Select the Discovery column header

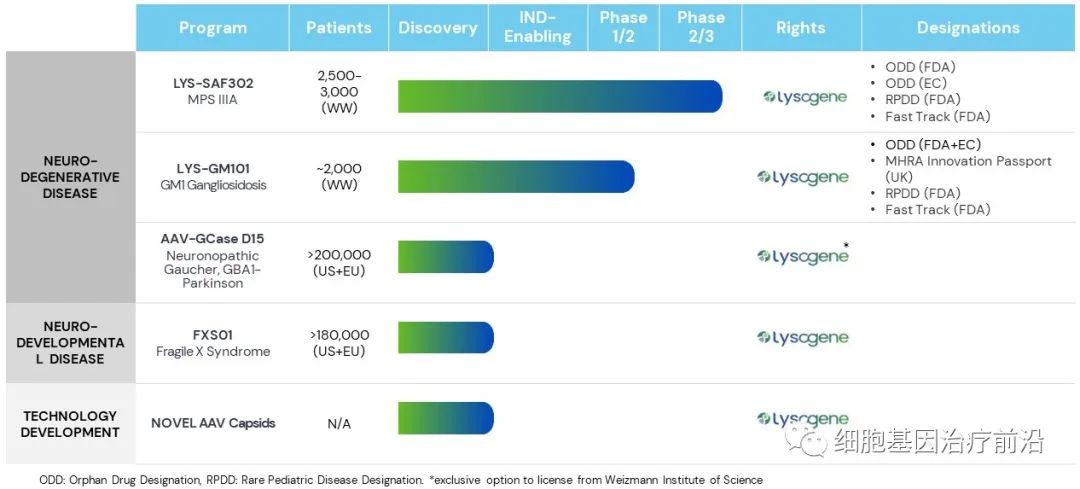click(438, 28)
